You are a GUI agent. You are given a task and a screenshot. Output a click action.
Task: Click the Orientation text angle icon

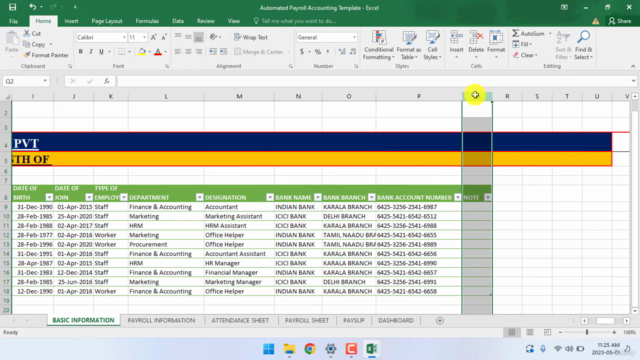tap(213, 37)
